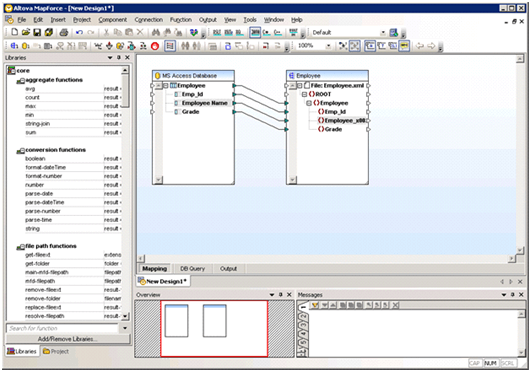Screen dimensions: 531x372
Task: Open a file with the folder icon
Action: click(26, 32)
